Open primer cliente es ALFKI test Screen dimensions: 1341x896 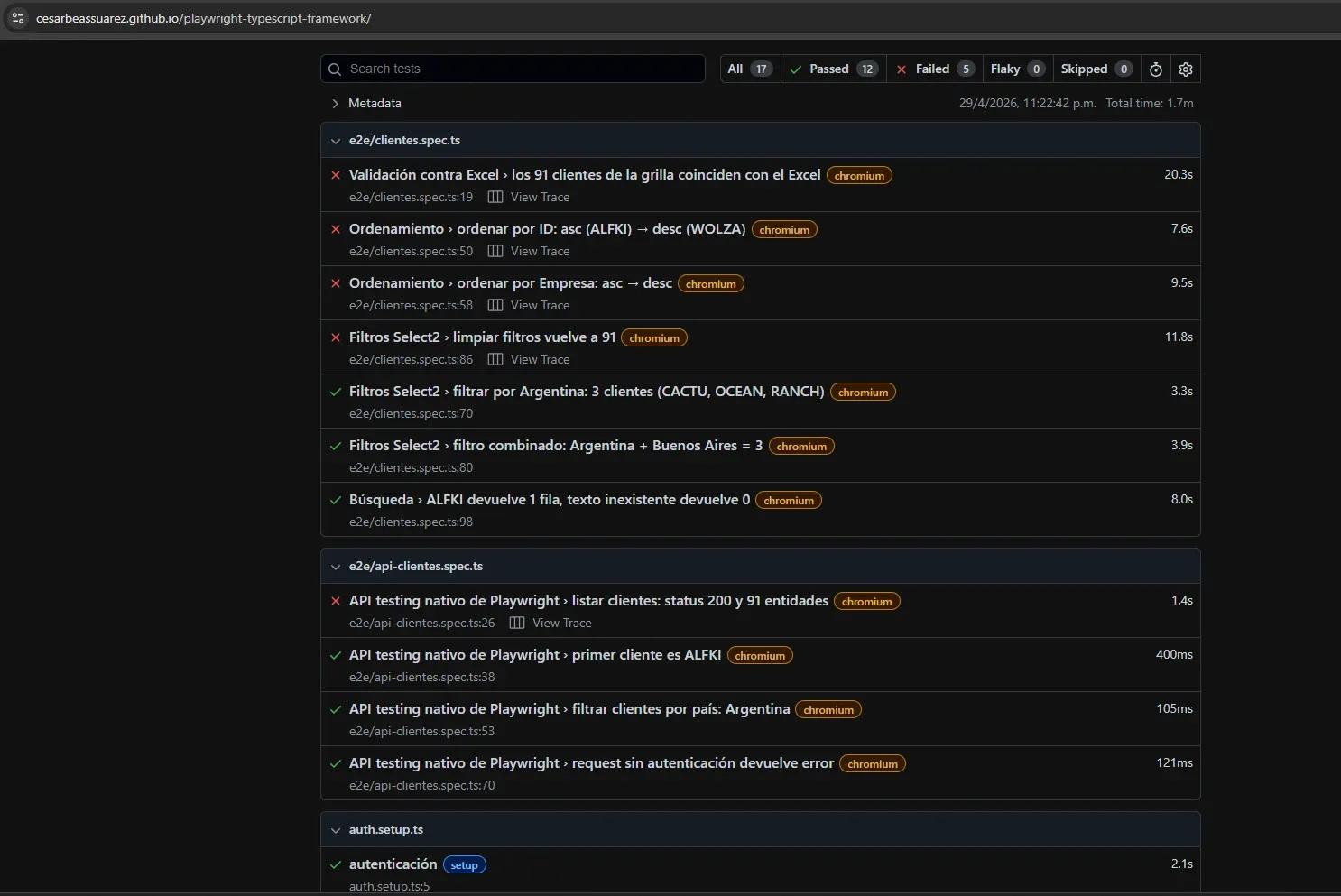(x=535, y=655)
